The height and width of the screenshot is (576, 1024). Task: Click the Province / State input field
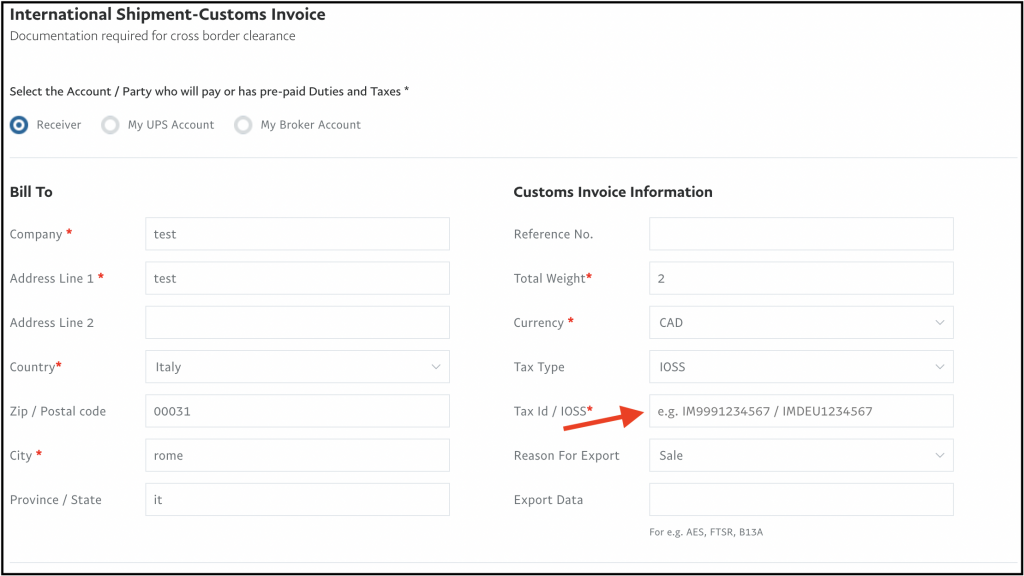point(297,500)
